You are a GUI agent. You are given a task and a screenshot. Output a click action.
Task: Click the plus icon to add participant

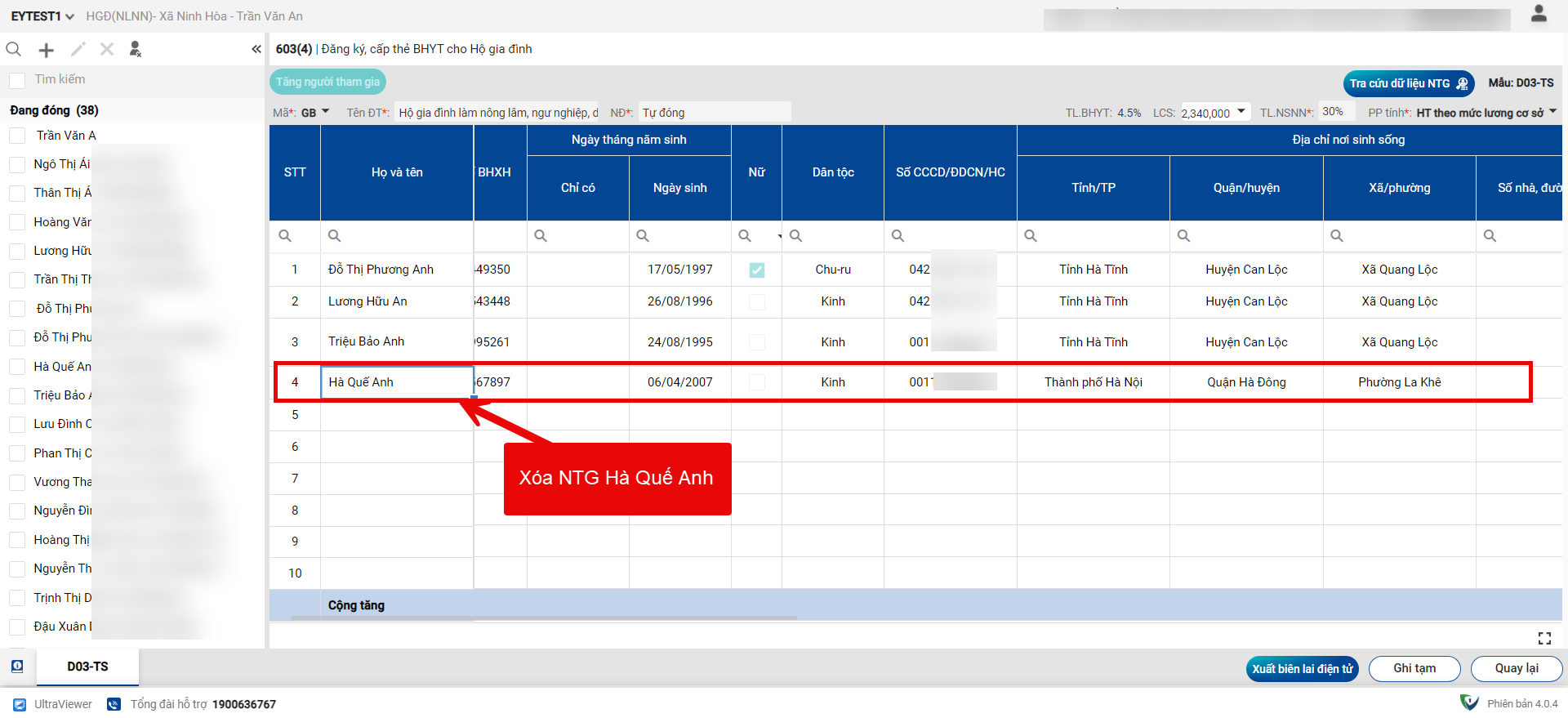[x=47, y=50]
